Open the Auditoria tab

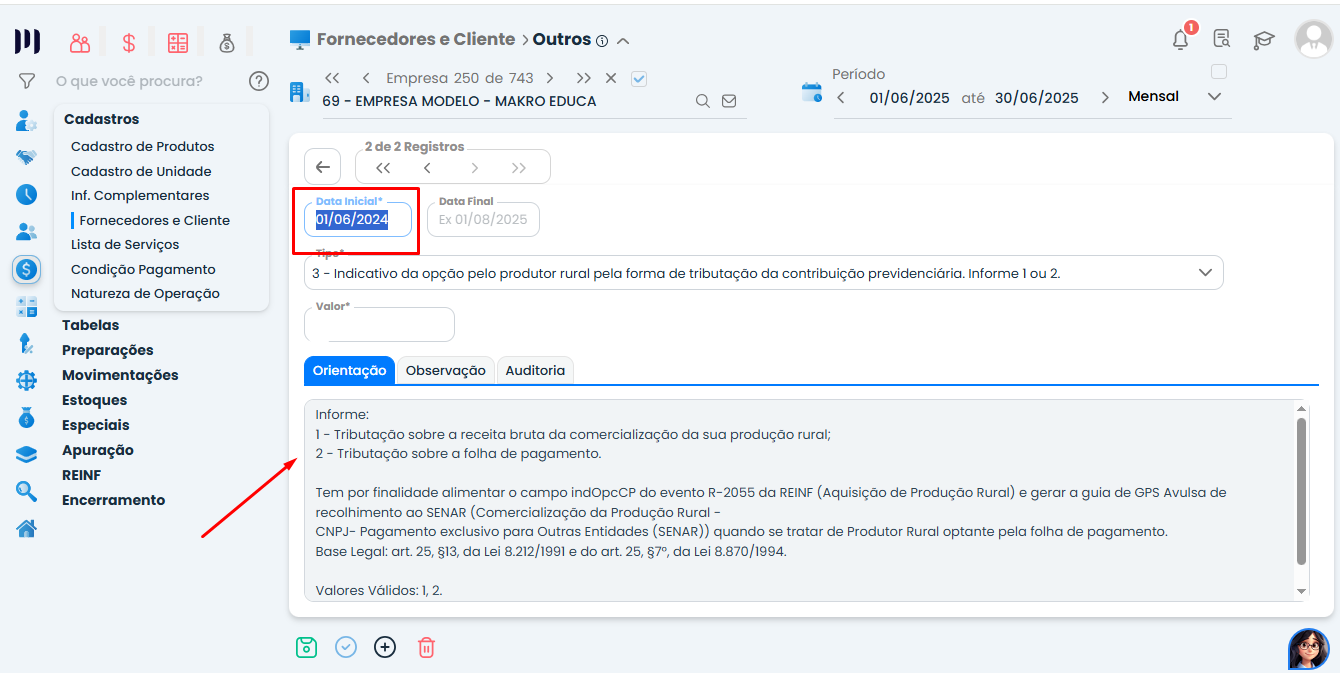click(535, 369)
